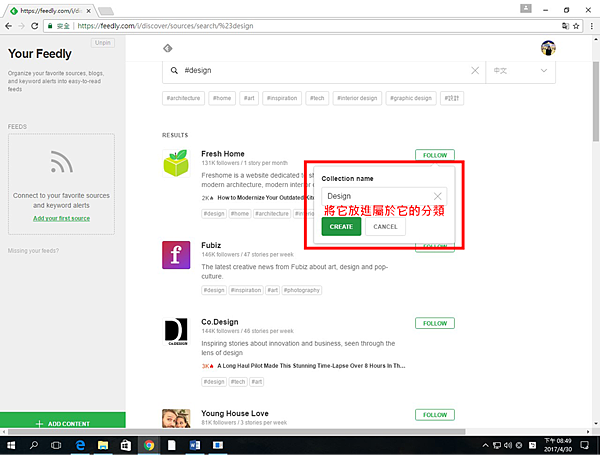Select the #tech tag filter below the search bar

317,98
